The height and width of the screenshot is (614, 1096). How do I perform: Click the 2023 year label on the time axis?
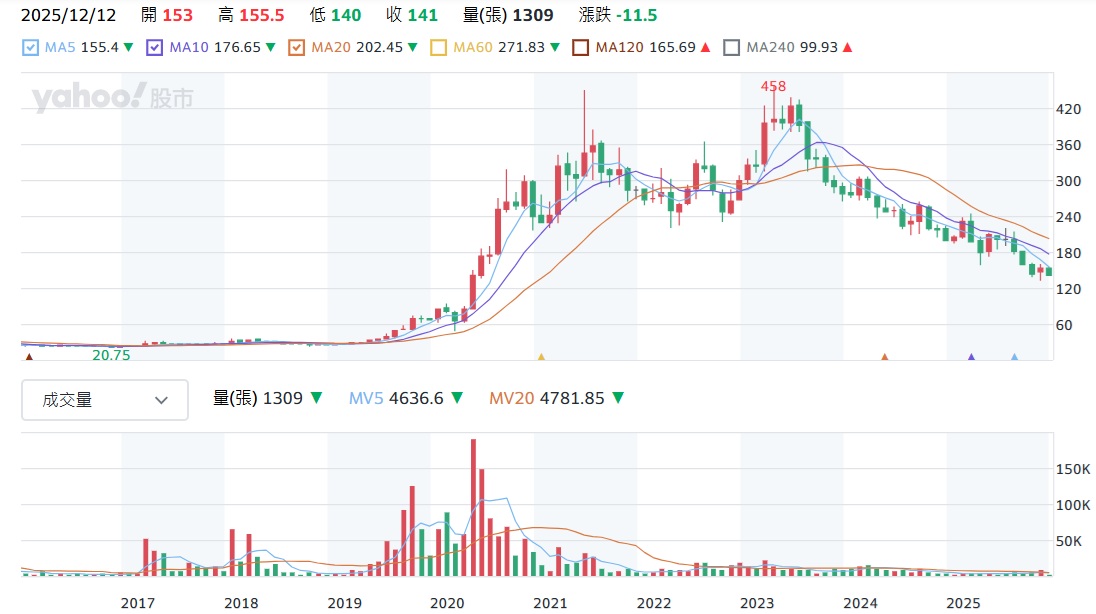pos(756,603)
